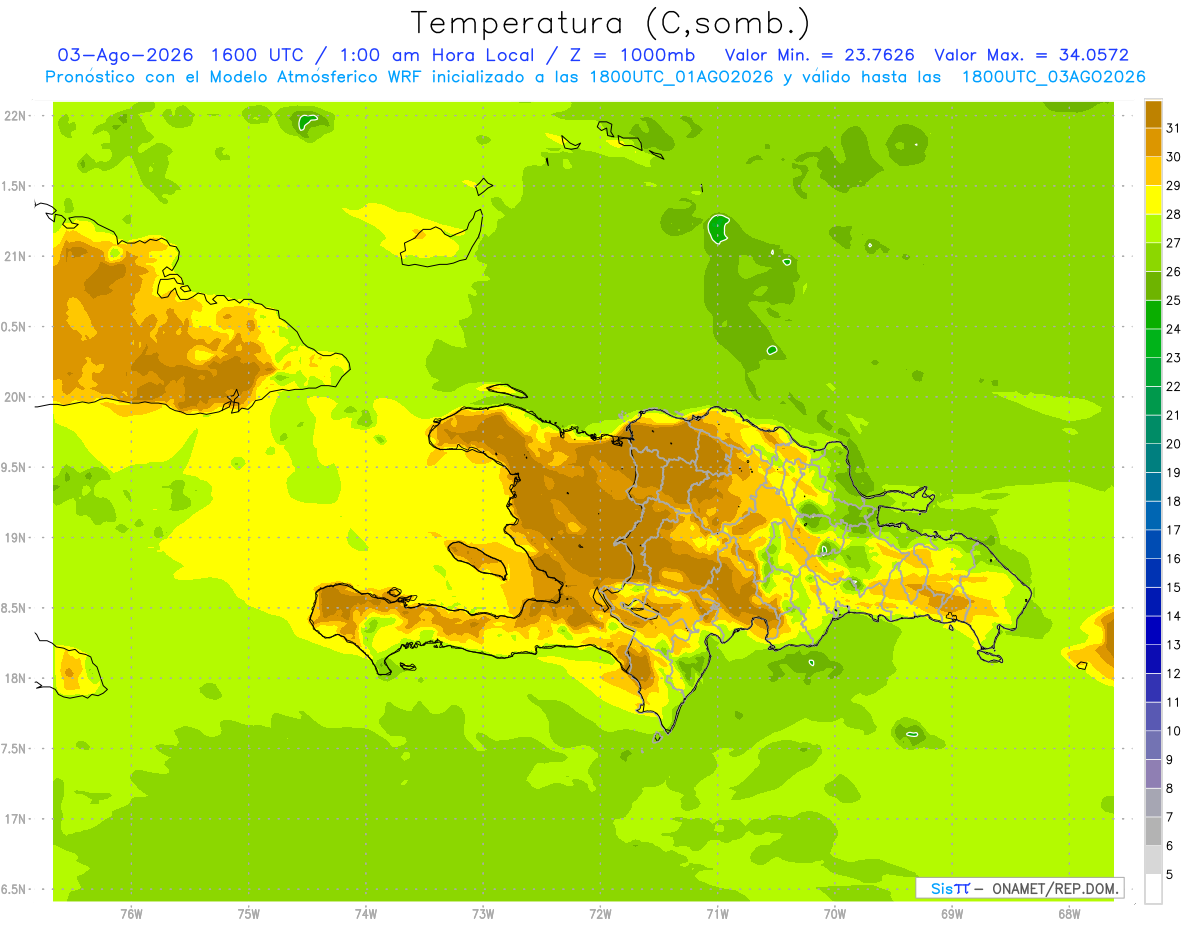Viewport: 1200px width, 927px height.
Task: Click '1:00 am Hora Local' text
Action: tap(440, 55)
